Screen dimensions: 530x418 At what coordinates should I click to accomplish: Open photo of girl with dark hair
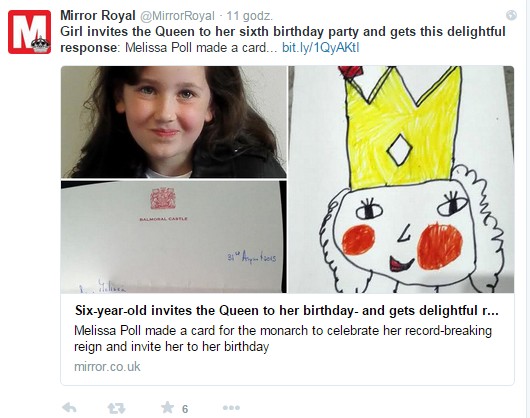click(174, 122)
